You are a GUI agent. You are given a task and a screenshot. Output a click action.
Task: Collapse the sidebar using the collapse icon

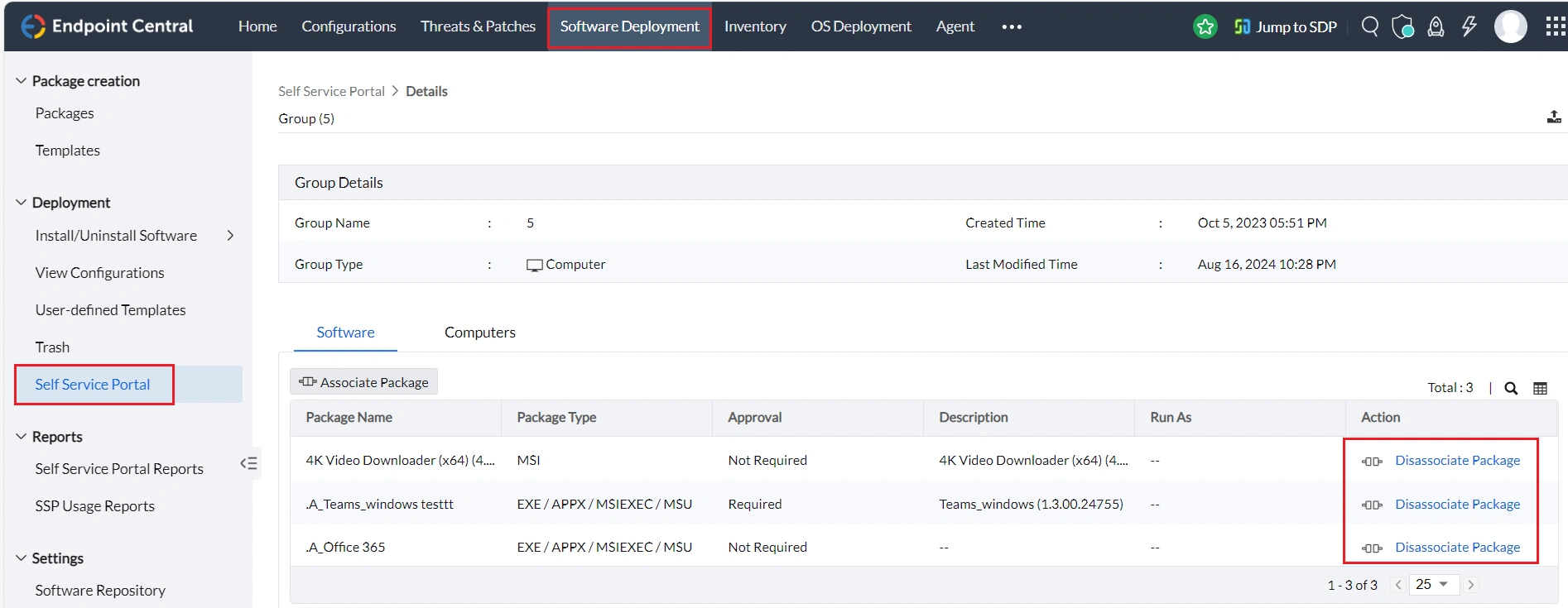coord(249,463)
